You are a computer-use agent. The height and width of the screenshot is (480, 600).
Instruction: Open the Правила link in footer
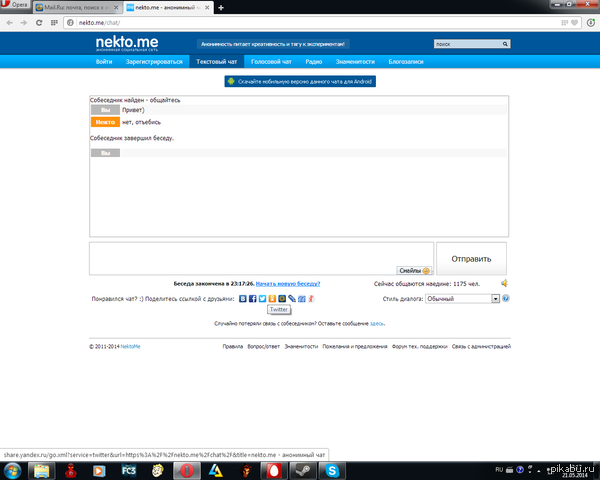(232, 346)
